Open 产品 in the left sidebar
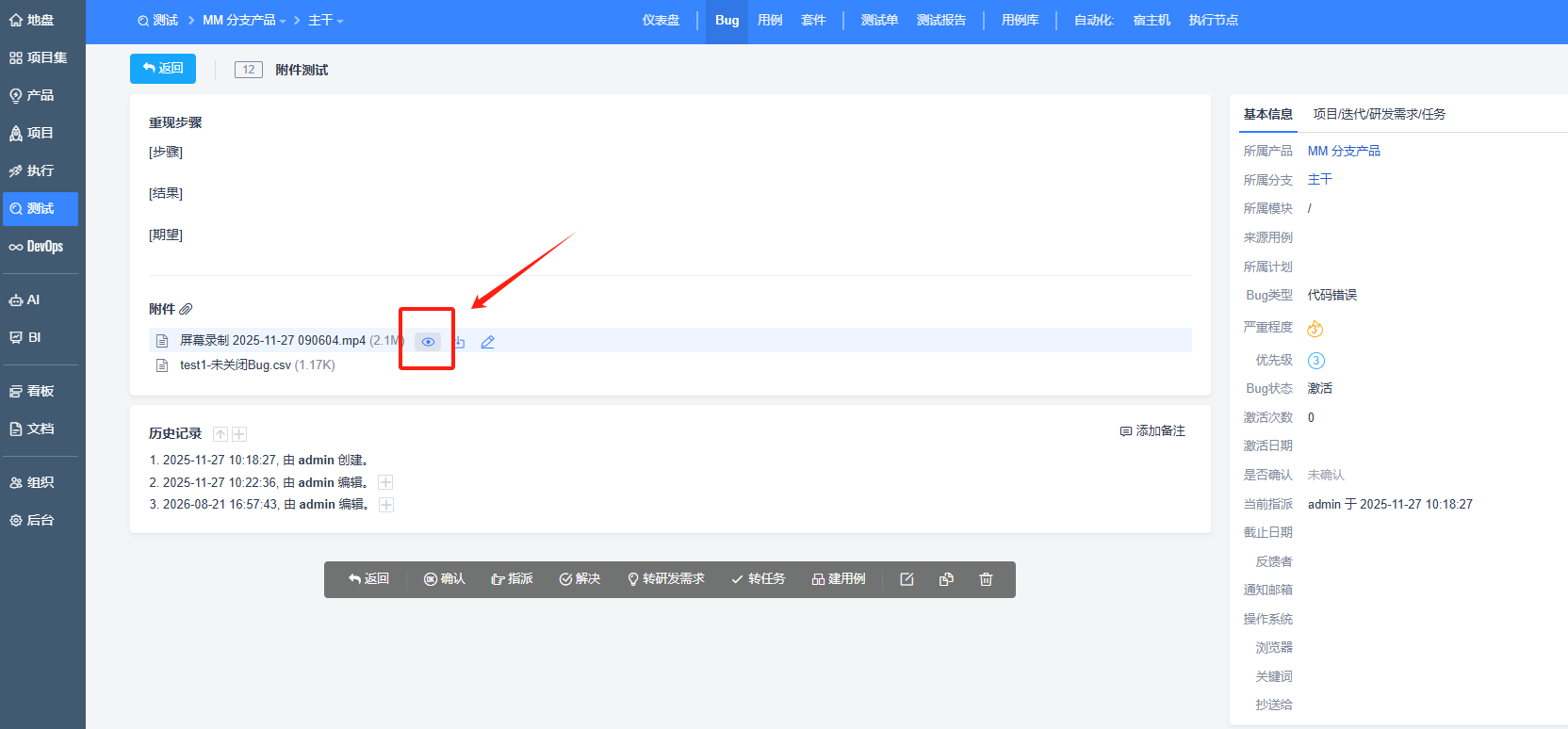Image resolution: width=1568 pixels, height=729 pixels. click(32, 95)
